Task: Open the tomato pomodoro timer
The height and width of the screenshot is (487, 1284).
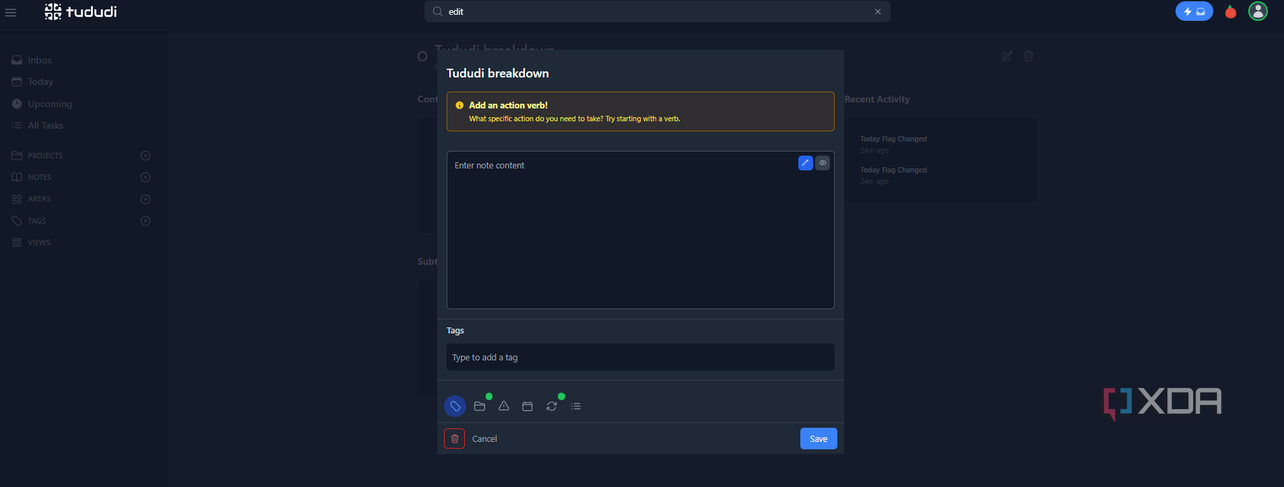Action: 1231,12
